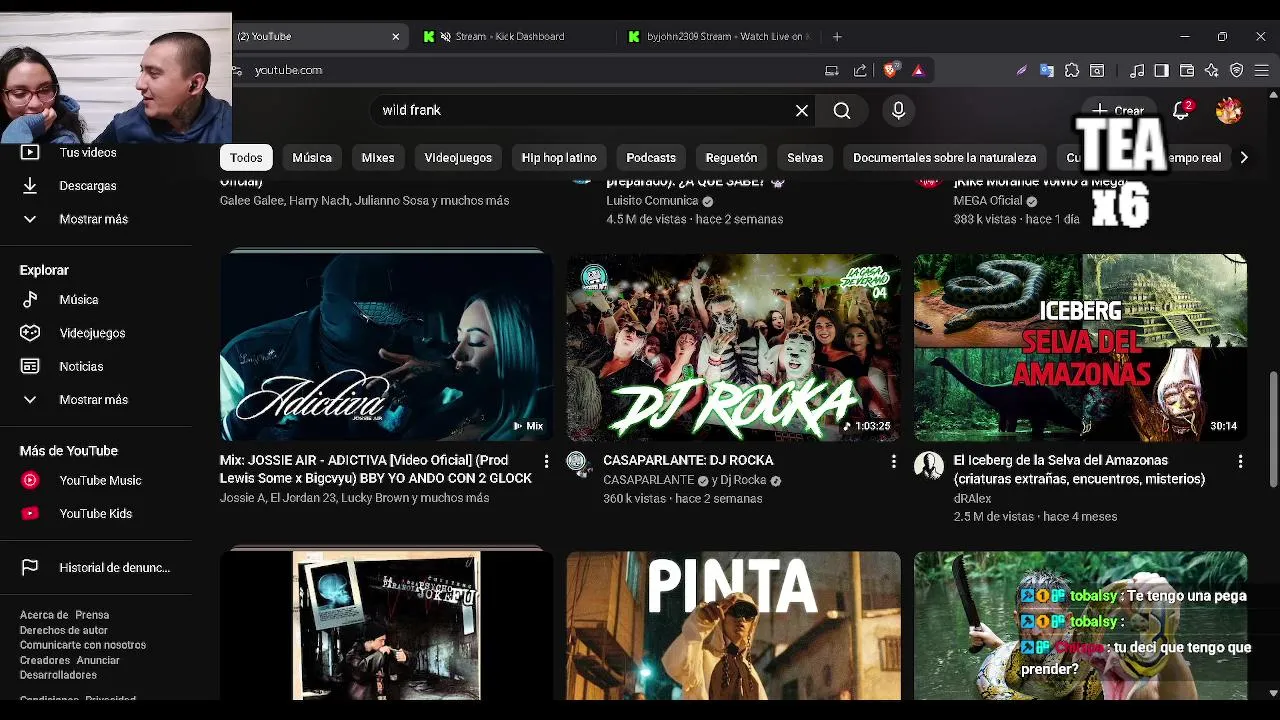Screen dimensions: 1280x720
Task: Click the dRAlex channel avatar
Action: click(x=929, y=465)
